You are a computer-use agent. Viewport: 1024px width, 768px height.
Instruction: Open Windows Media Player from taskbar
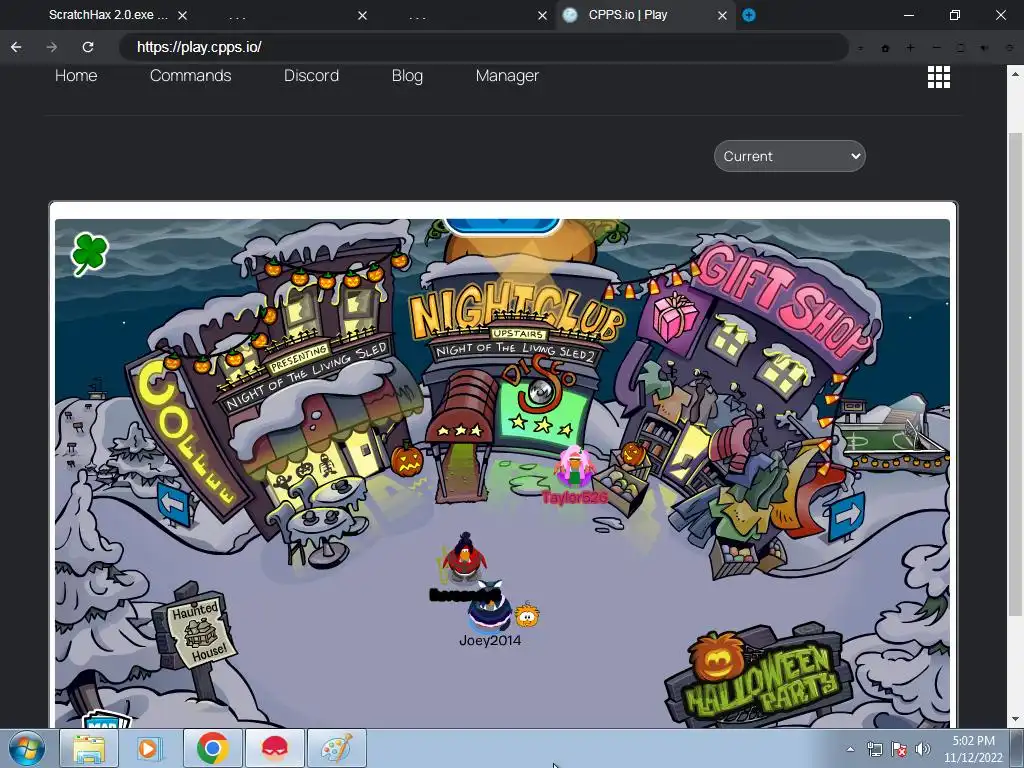[150, 748]
